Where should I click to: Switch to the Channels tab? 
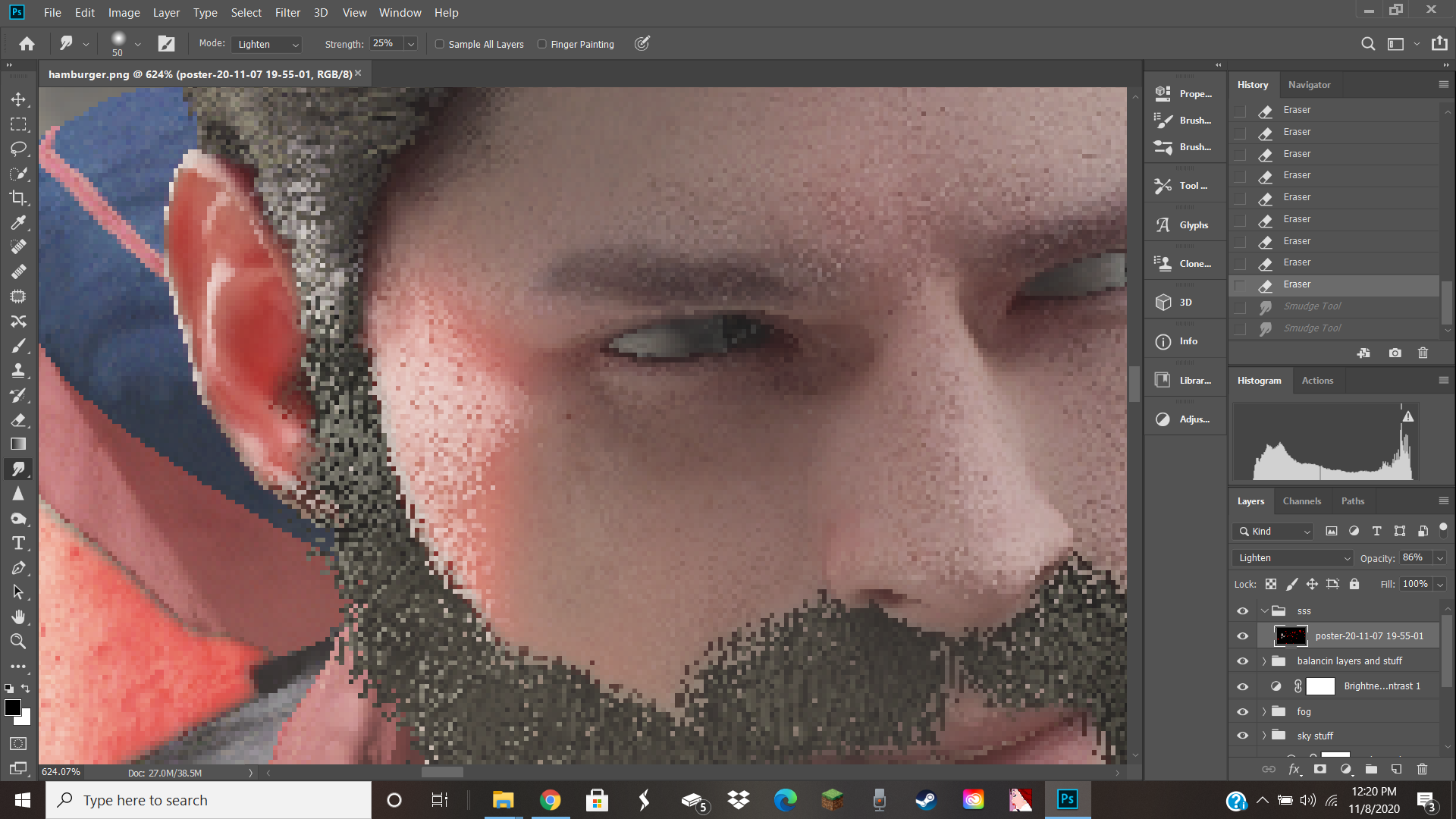coord(1301,501)
